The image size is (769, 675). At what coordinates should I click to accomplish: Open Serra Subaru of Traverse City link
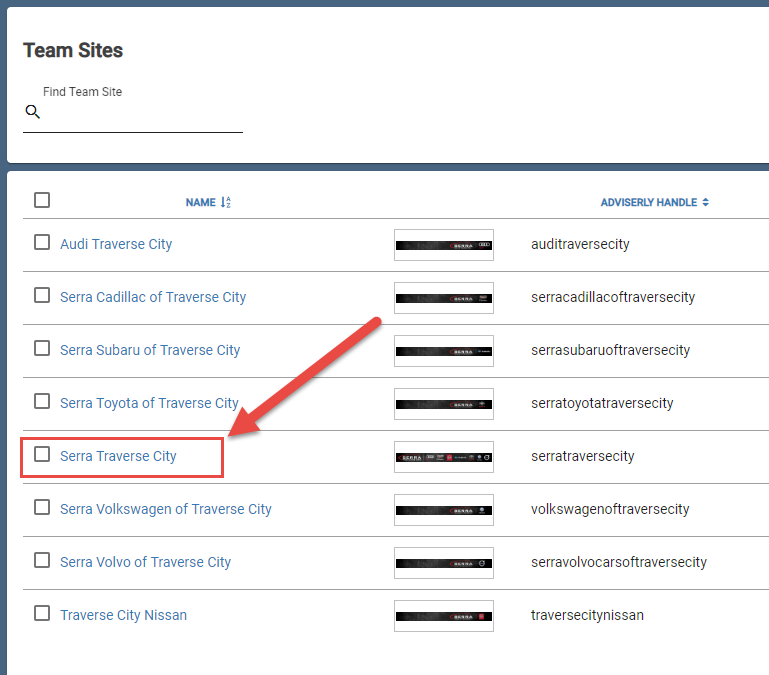[150, 350]
